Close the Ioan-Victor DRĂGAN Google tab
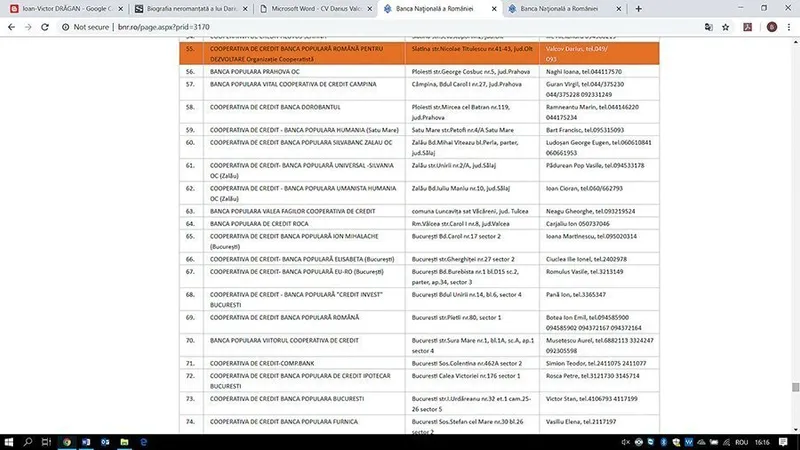Image resolution: width=800 pixels, height=450 pixels. 120,9
